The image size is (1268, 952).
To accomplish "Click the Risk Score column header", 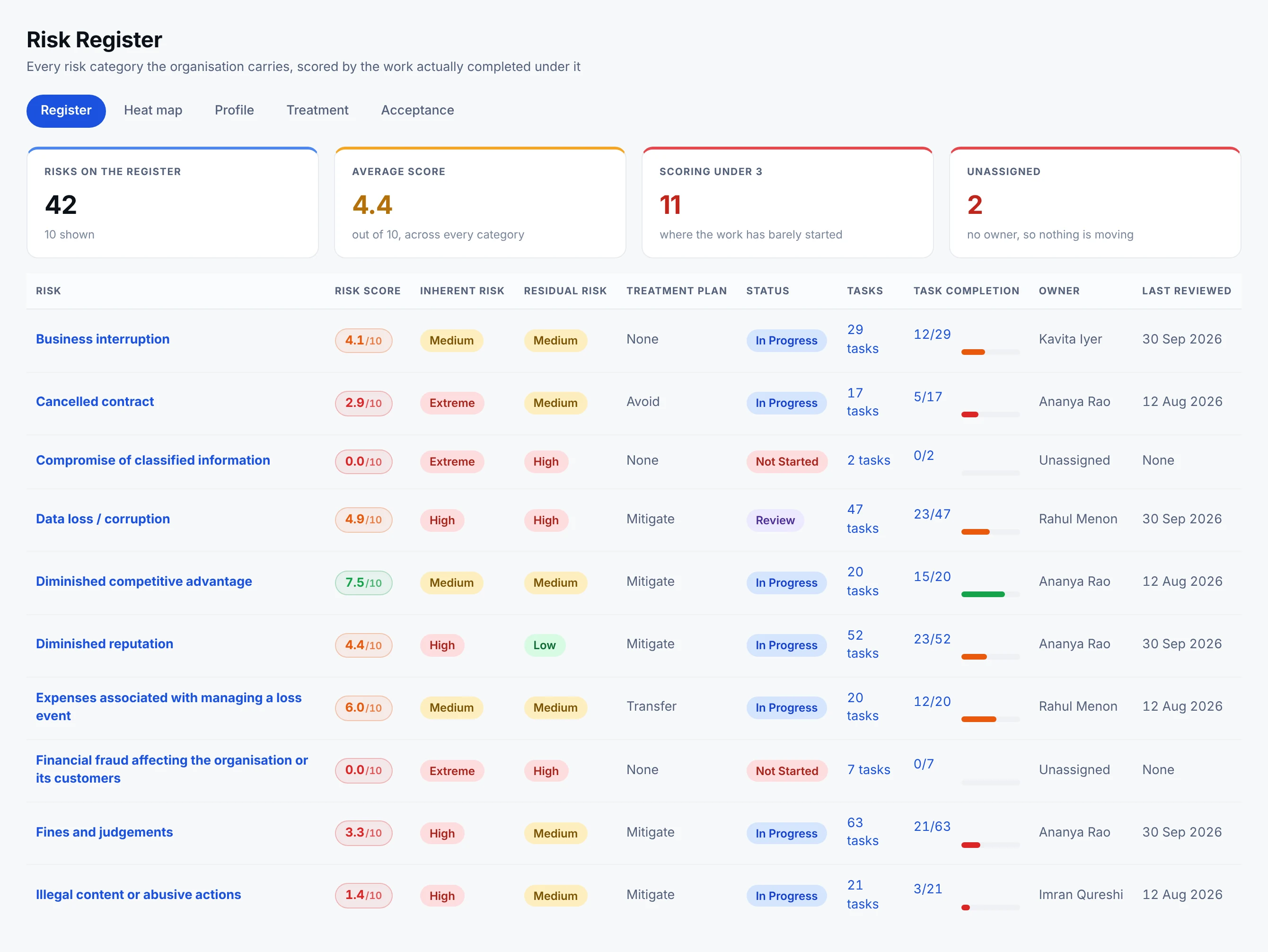I will click(368, 291).
